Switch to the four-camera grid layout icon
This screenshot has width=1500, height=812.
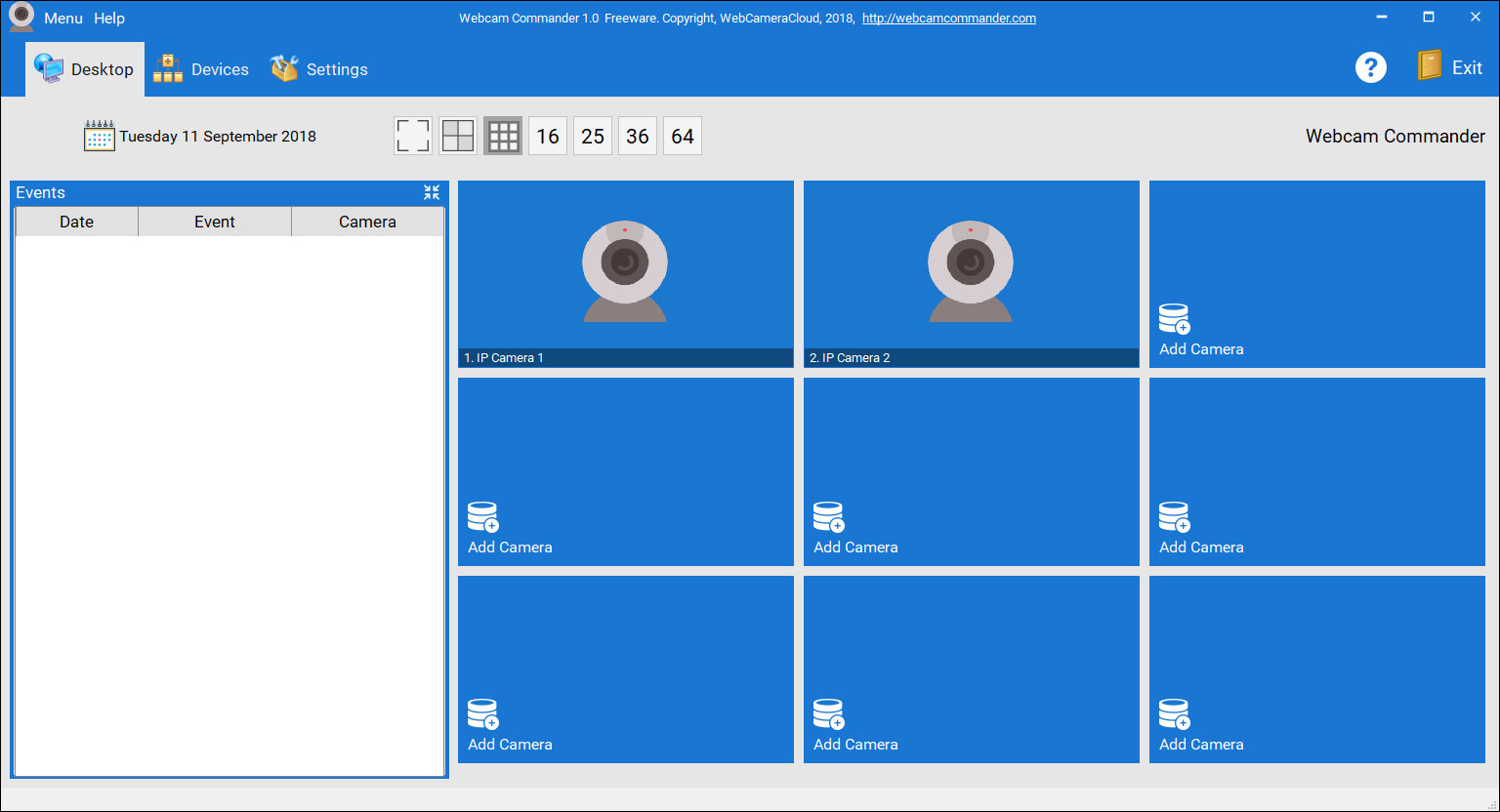tap(458, 136)
